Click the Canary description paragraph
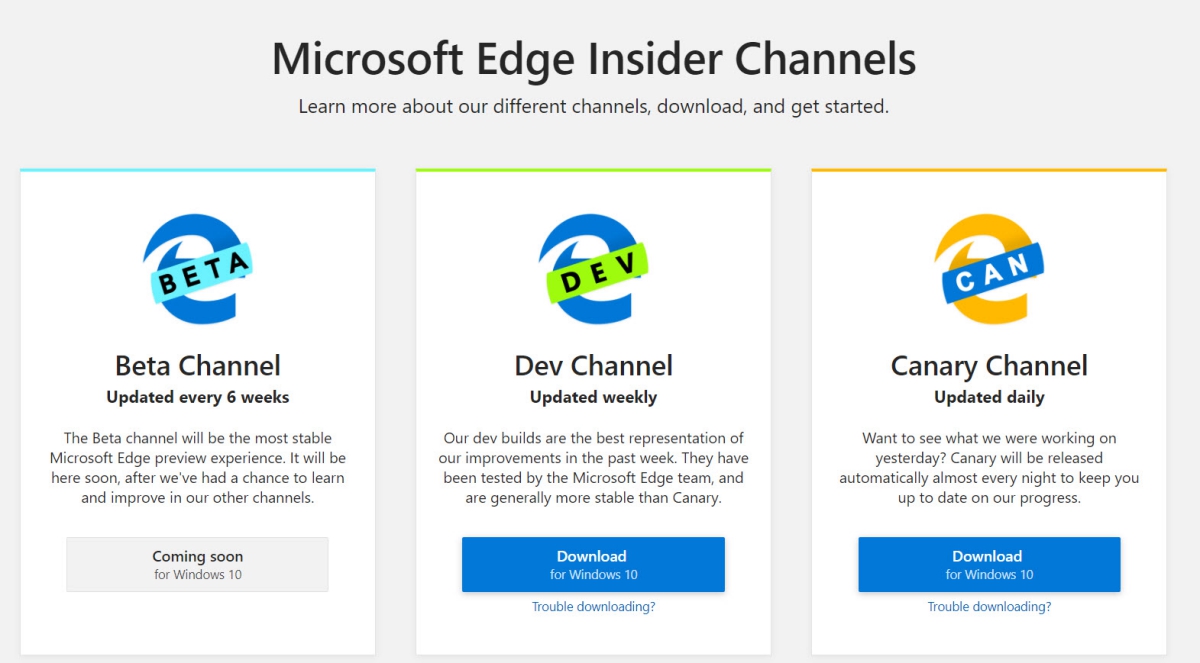Screen dimensions: 1200x663 pyautogui.click(x=988, y=467)
